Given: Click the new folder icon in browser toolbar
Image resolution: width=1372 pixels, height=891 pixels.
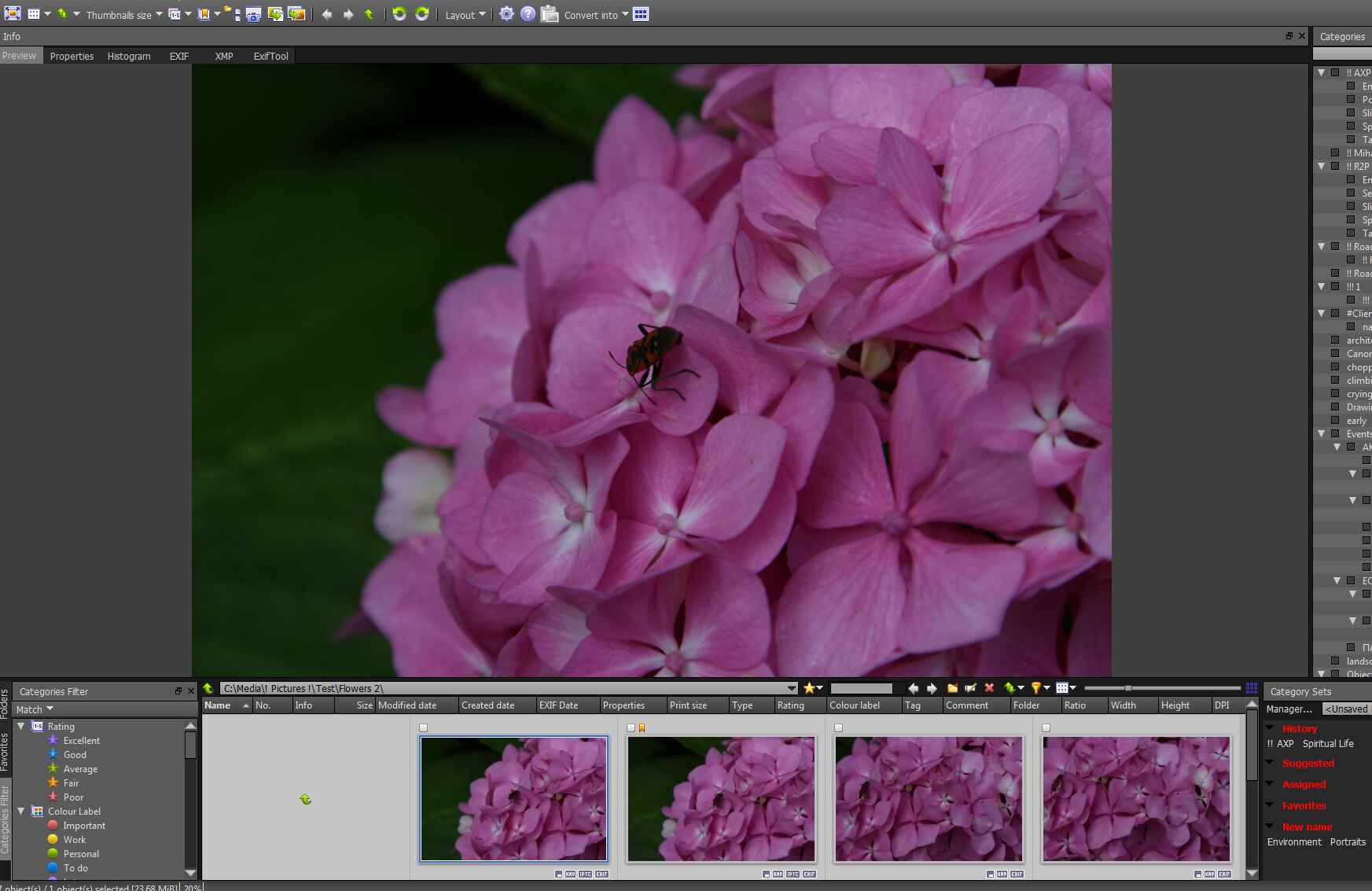Looking at the screenshot, I should (952, 688).
